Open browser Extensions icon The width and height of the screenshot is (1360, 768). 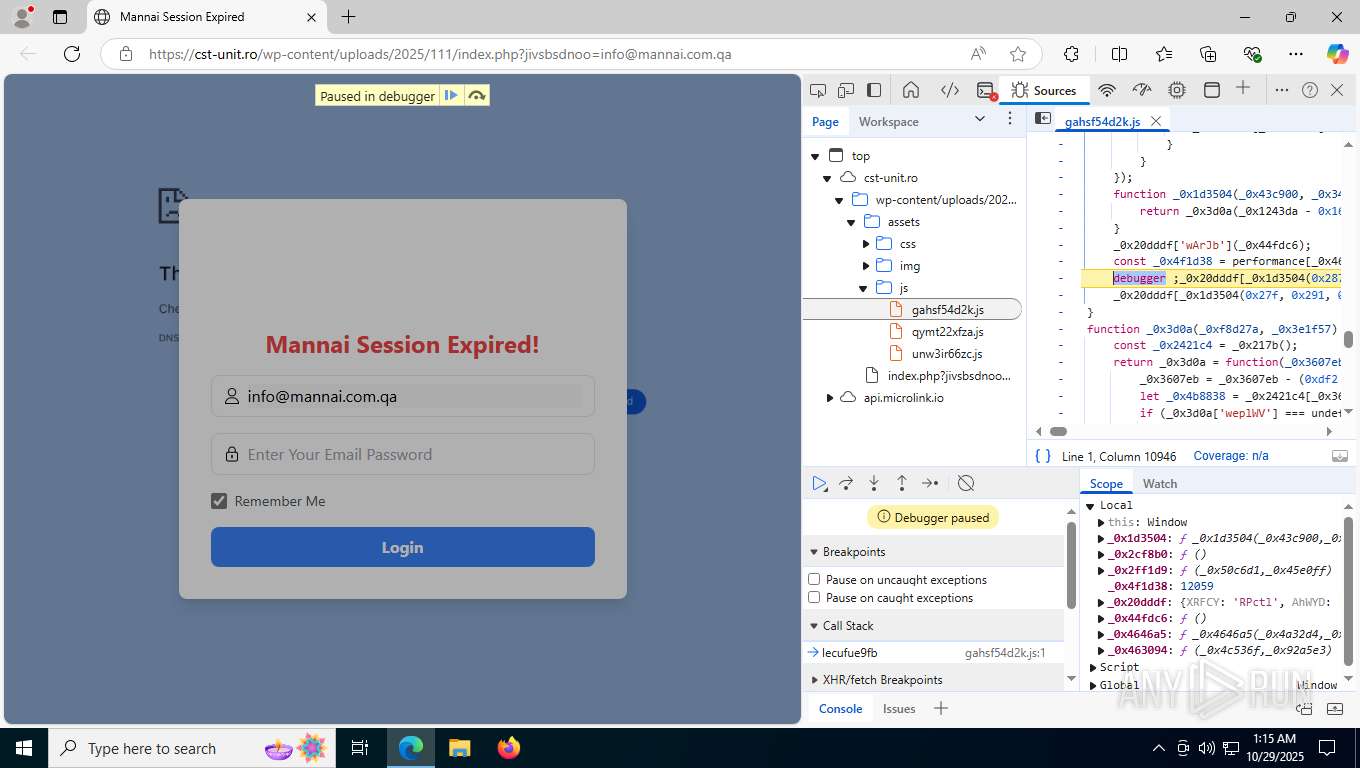pyautogui.click(x=1071, y=54)
